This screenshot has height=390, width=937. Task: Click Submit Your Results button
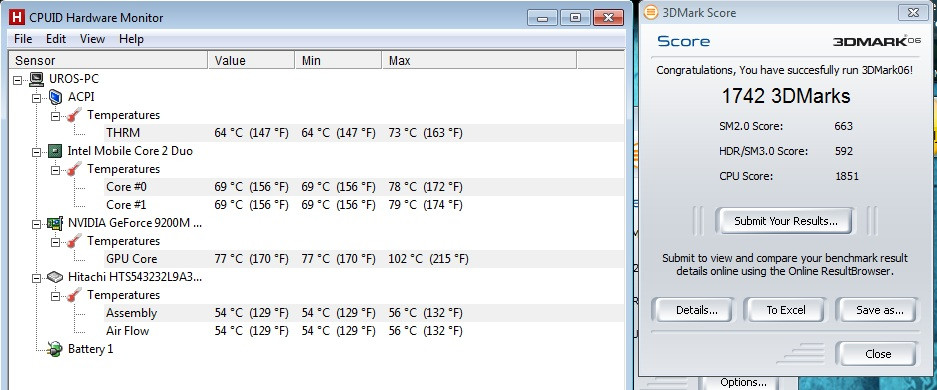pyautogui.click(x=785, y=221)
